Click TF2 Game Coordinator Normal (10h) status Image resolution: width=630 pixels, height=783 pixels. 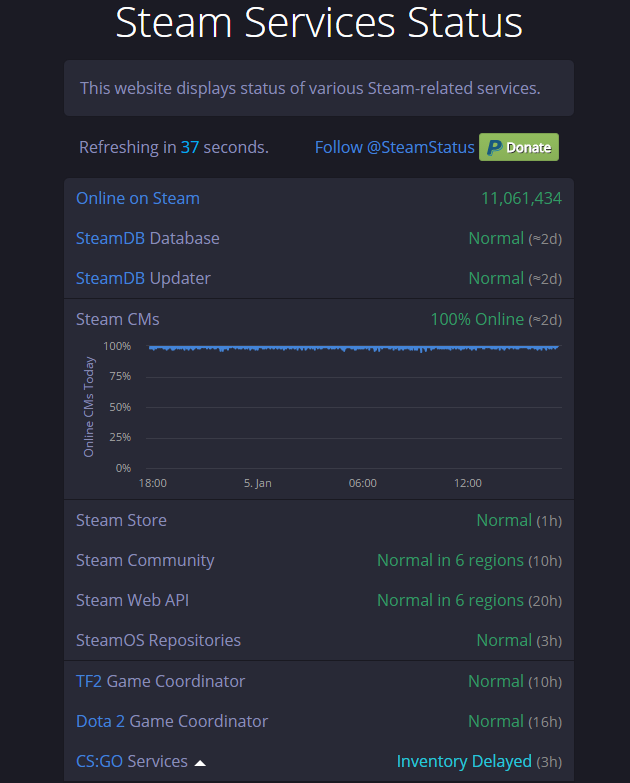point(515,681)
